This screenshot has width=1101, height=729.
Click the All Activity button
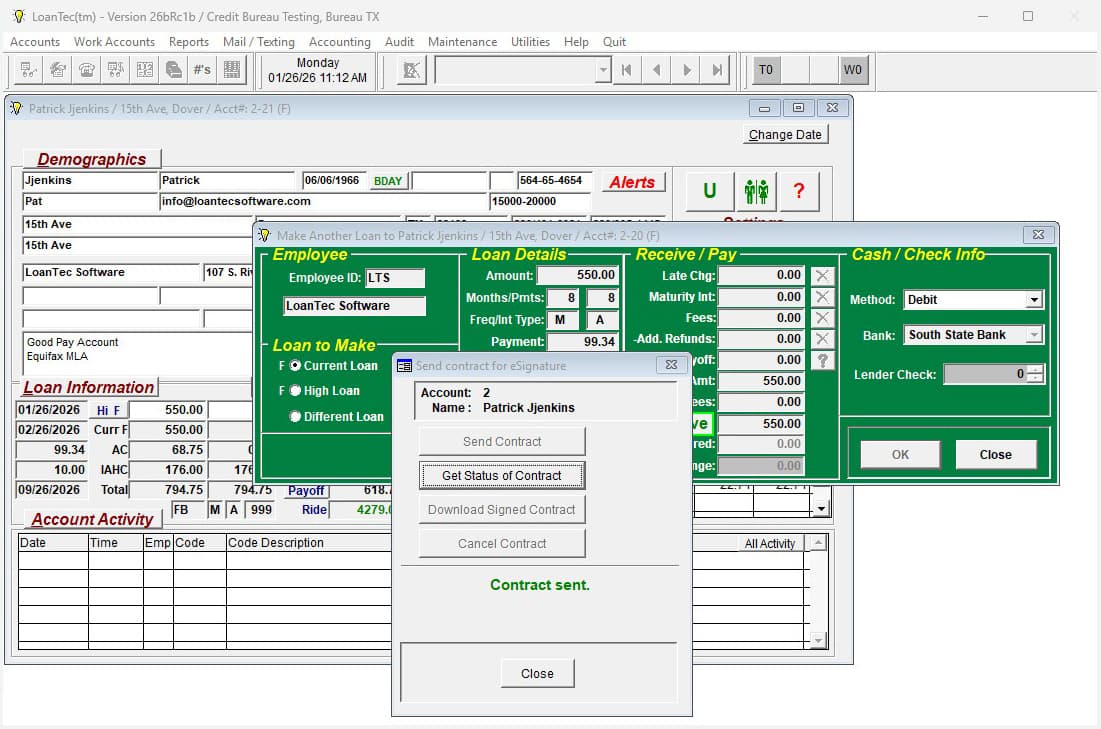click(770, 544)
